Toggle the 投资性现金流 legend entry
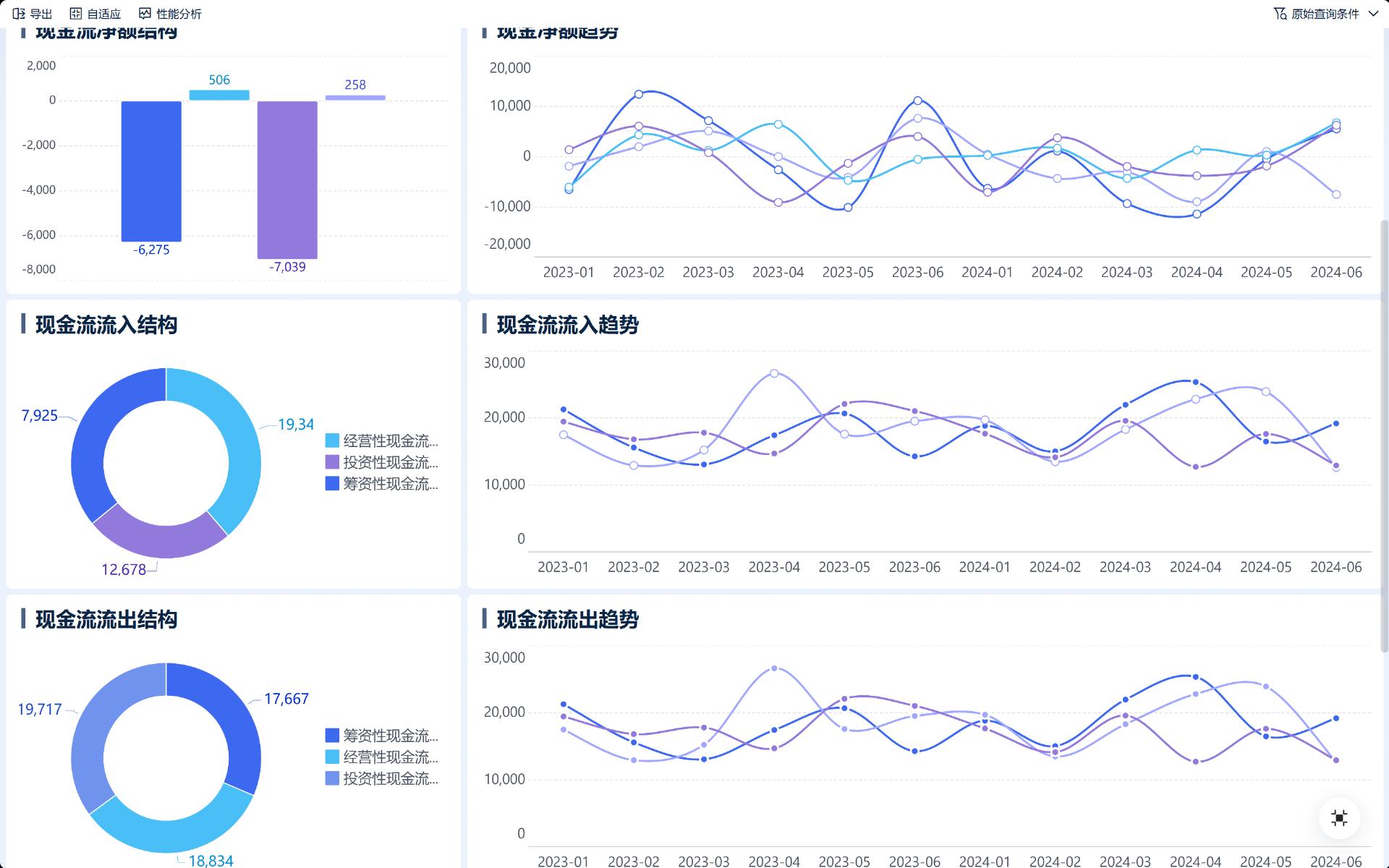The width and height of the screenshot is (1389, 868). coord(381,463)
